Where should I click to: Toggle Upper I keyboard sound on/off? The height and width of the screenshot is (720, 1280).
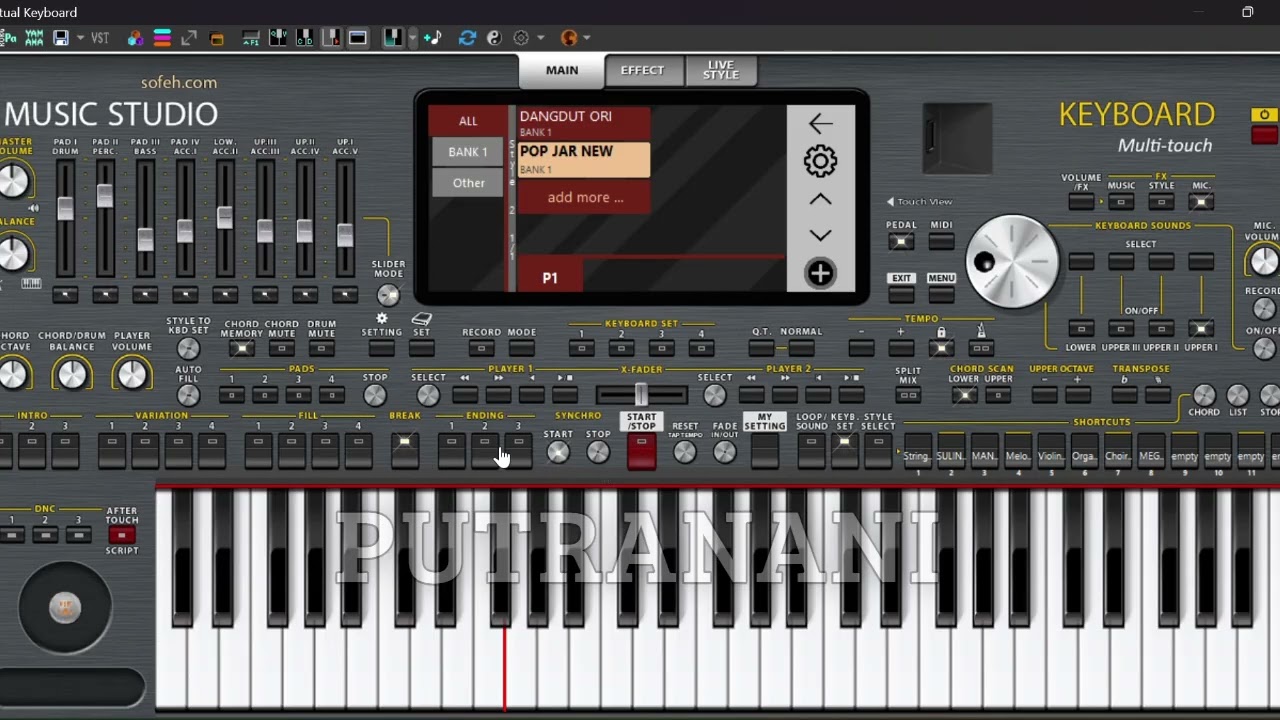pos(1201,329)
